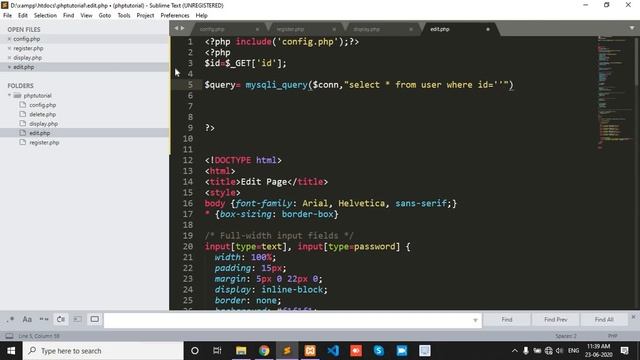This screenshot has width=640, height=360.
Task: Click the Find All button
Action: point(604,320)
